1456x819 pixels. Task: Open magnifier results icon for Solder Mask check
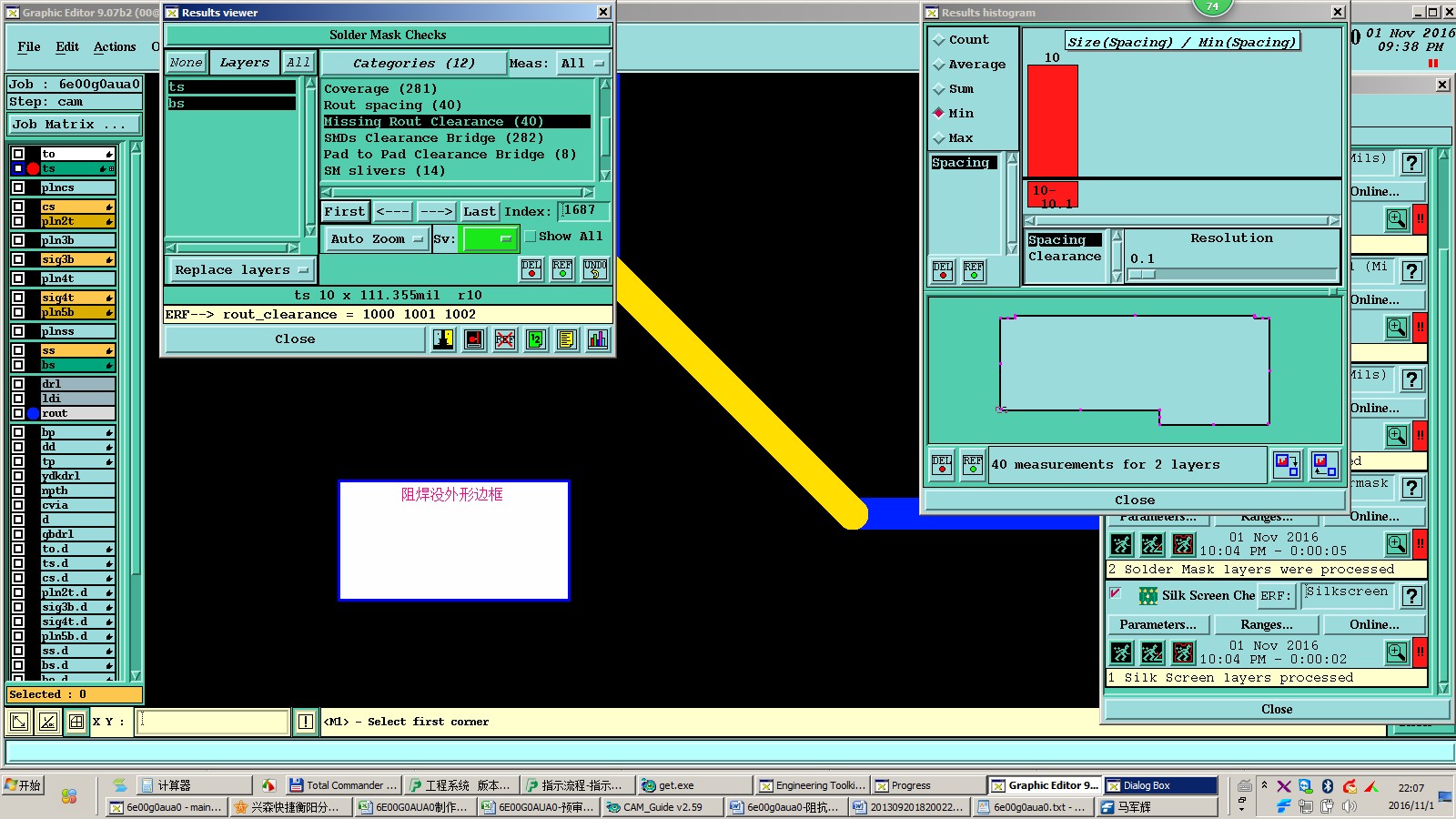pyautogui.click(x=1397, y=544)
